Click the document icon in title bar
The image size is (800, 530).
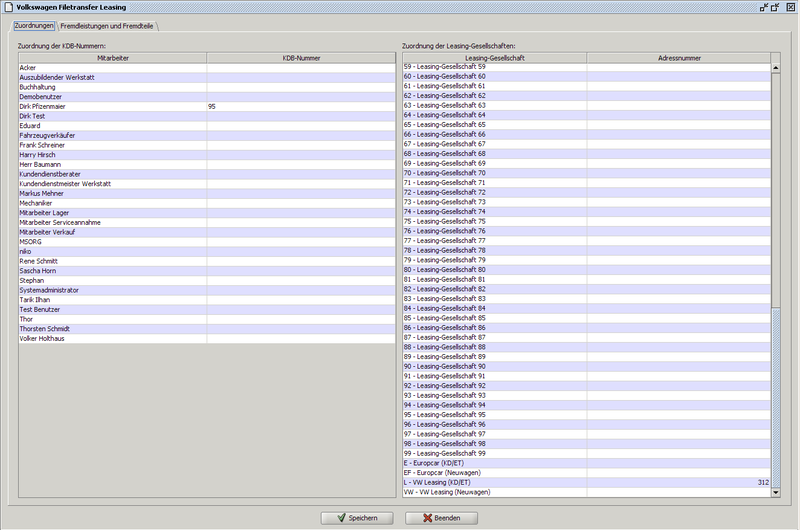8,7
